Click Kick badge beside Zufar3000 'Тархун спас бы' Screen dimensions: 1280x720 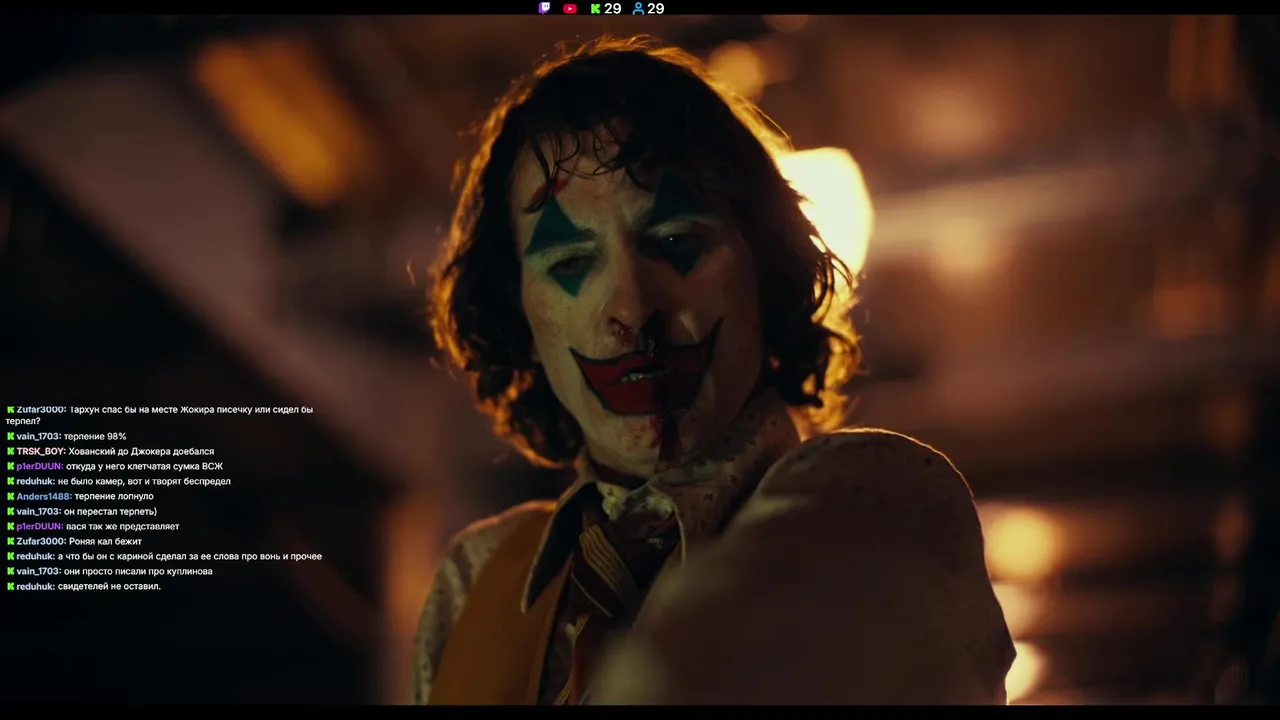[x=10, y=409]
